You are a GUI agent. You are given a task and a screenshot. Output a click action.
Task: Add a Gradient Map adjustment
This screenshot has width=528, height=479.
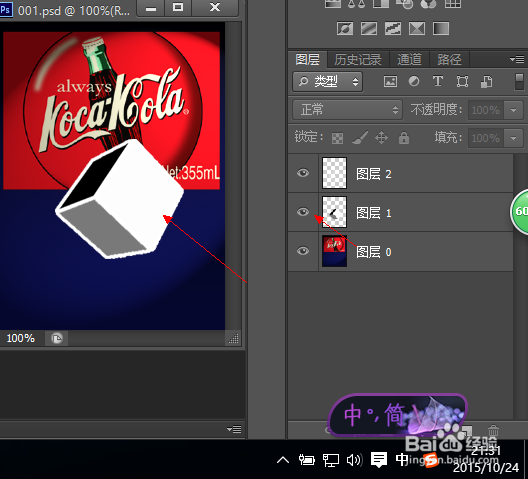[x=441, y=29]
